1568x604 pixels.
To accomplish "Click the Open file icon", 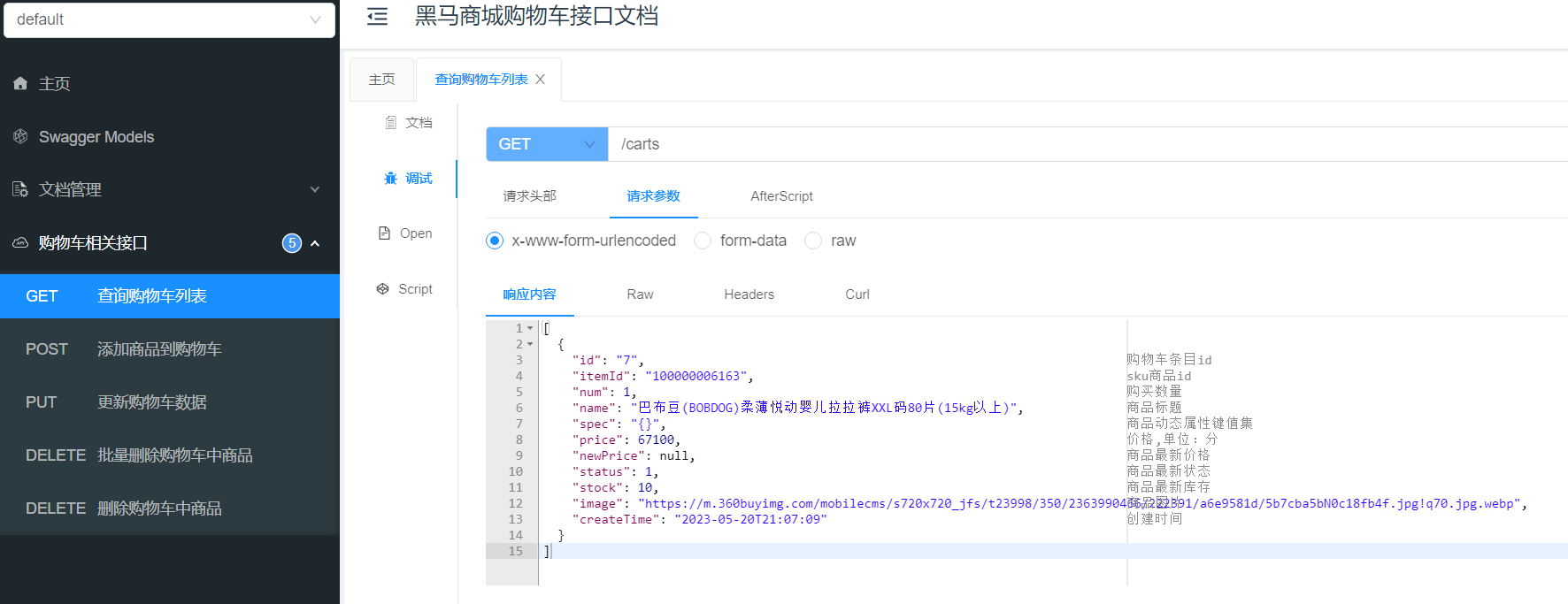I will pos(384,233).
